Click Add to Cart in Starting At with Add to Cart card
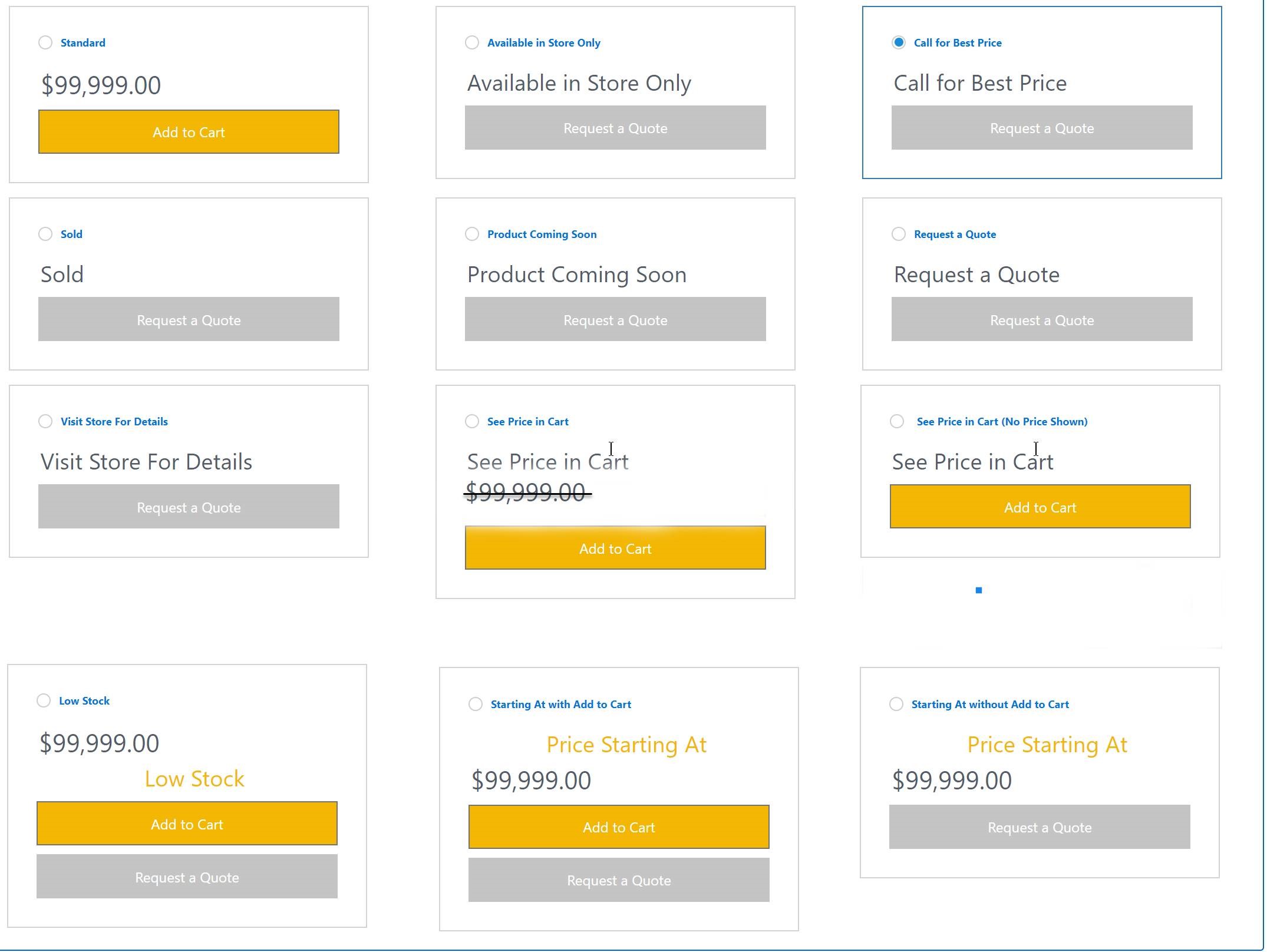This screenshot has width=1267, height=952. click(619, 827)
